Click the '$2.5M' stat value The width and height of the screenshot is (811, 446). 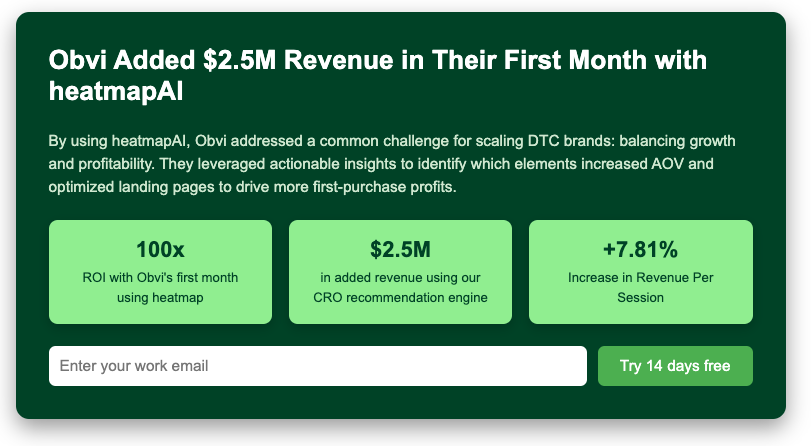pyautogui.click(x=400, y=249)
